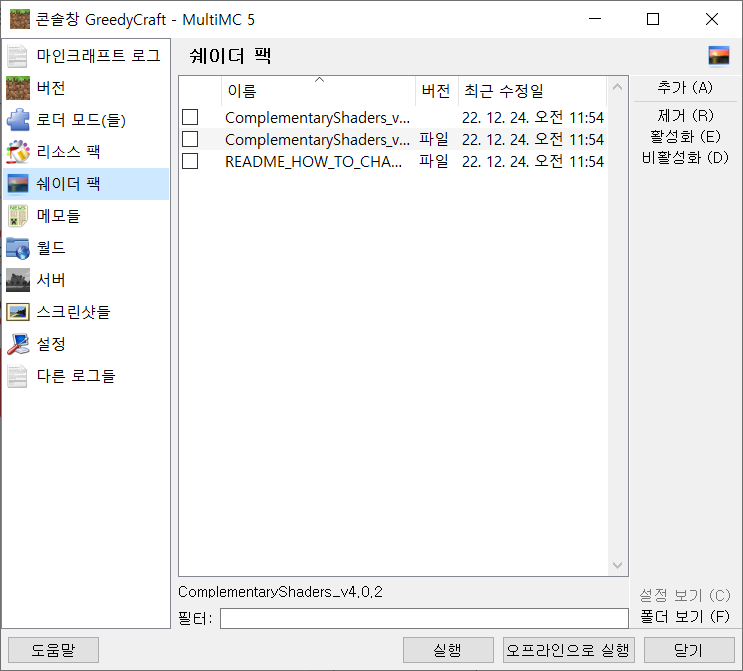743x671 pixels.
Task: Open 설정 in the sidebar
Action: [x=86, y=344]
